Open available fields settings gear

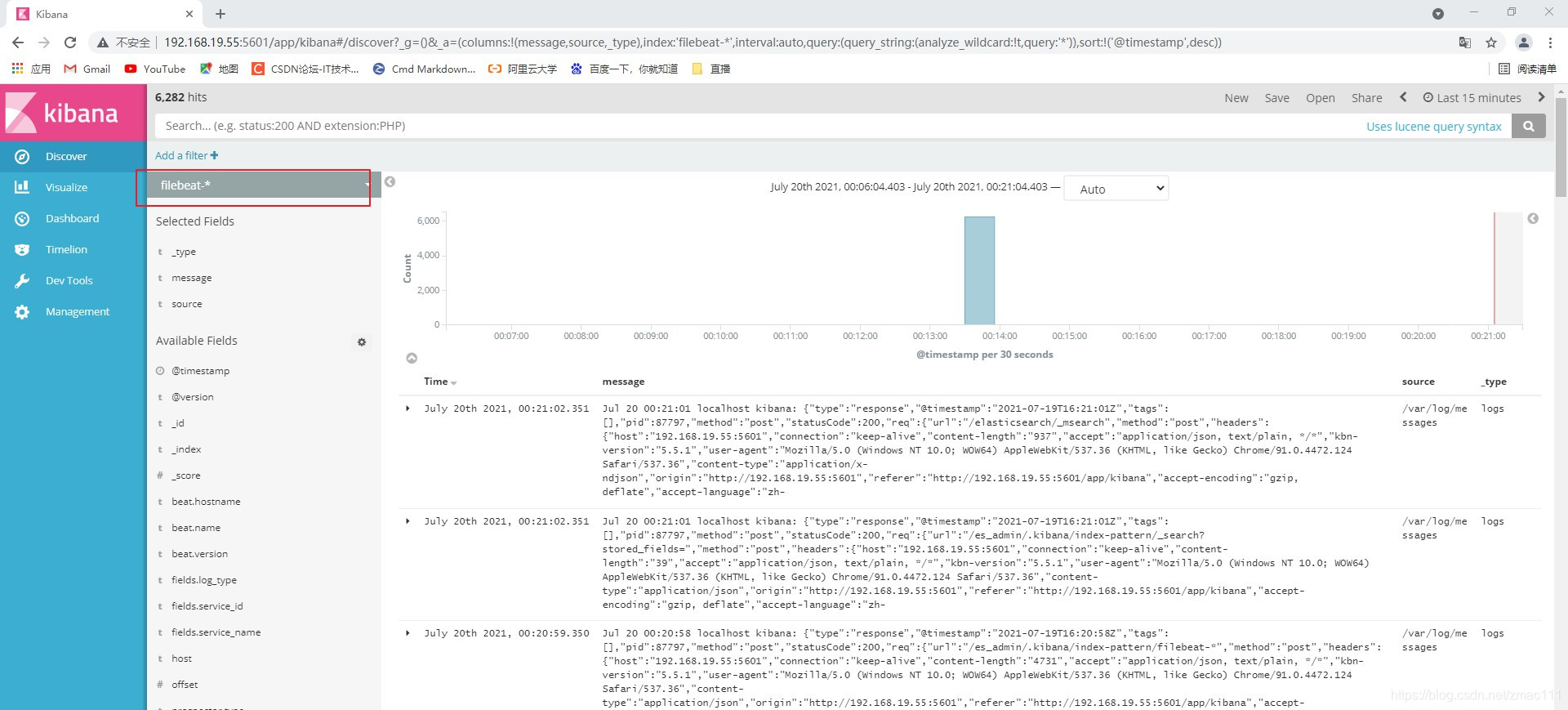point(362,342)
